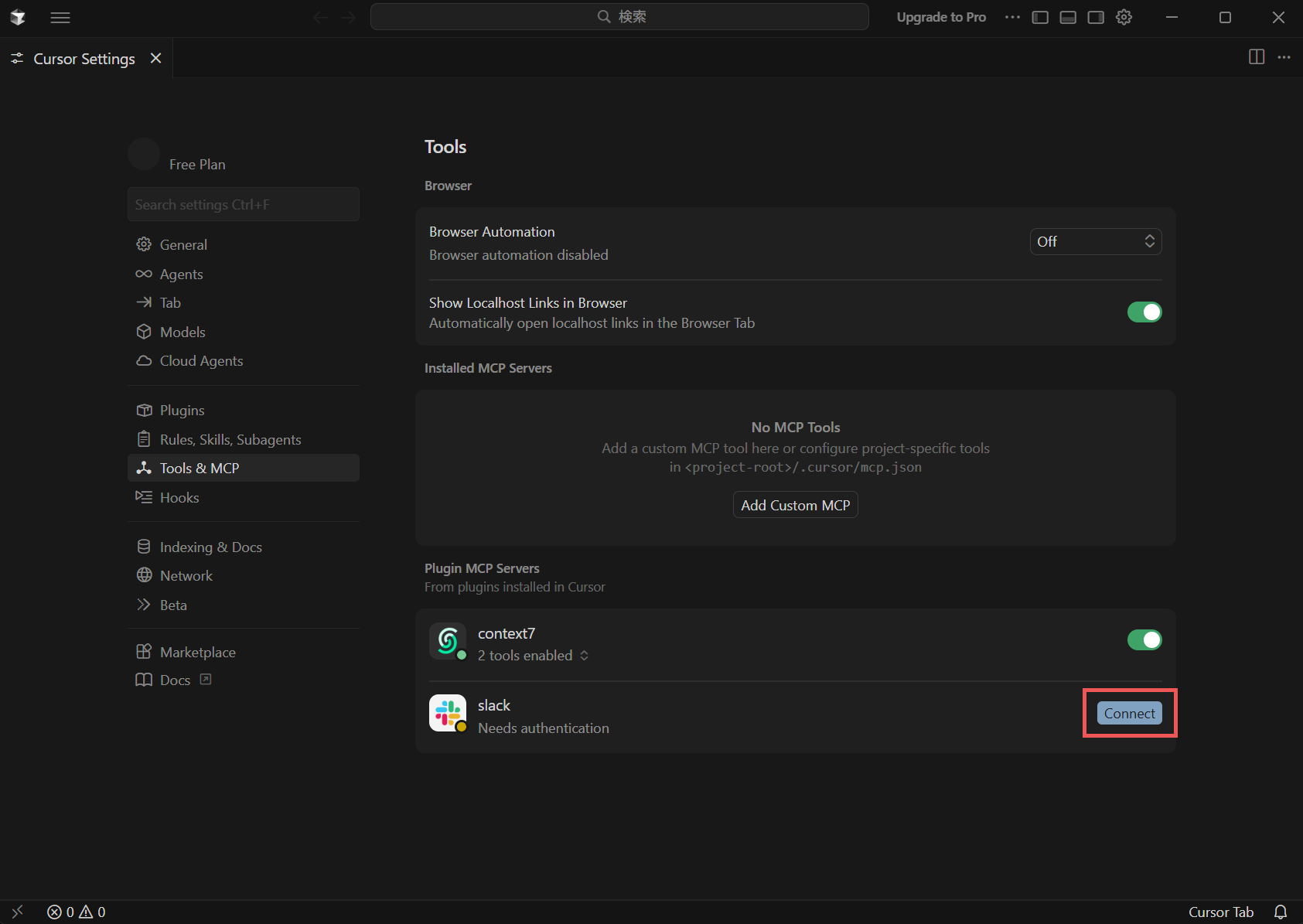Expand context7 tools enabled list

[533, 656]
